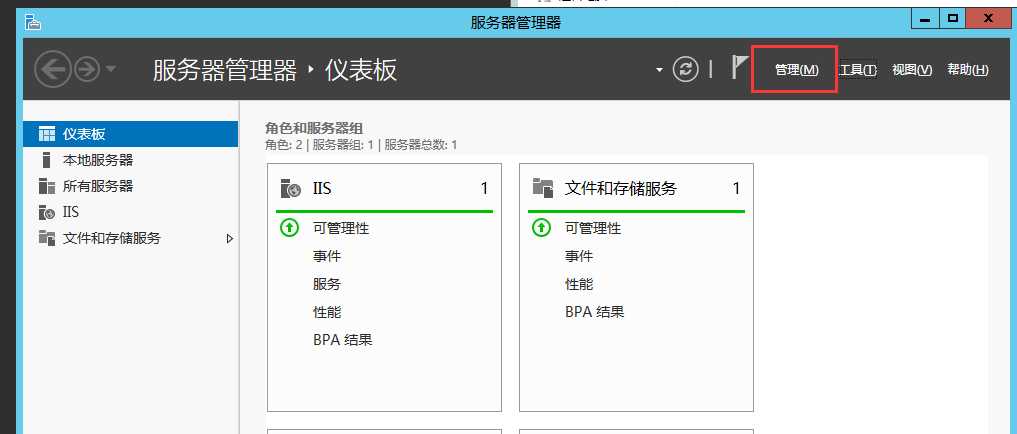Click green 可管理性 icon in 文件和存储服务 tile

(541, 228)
